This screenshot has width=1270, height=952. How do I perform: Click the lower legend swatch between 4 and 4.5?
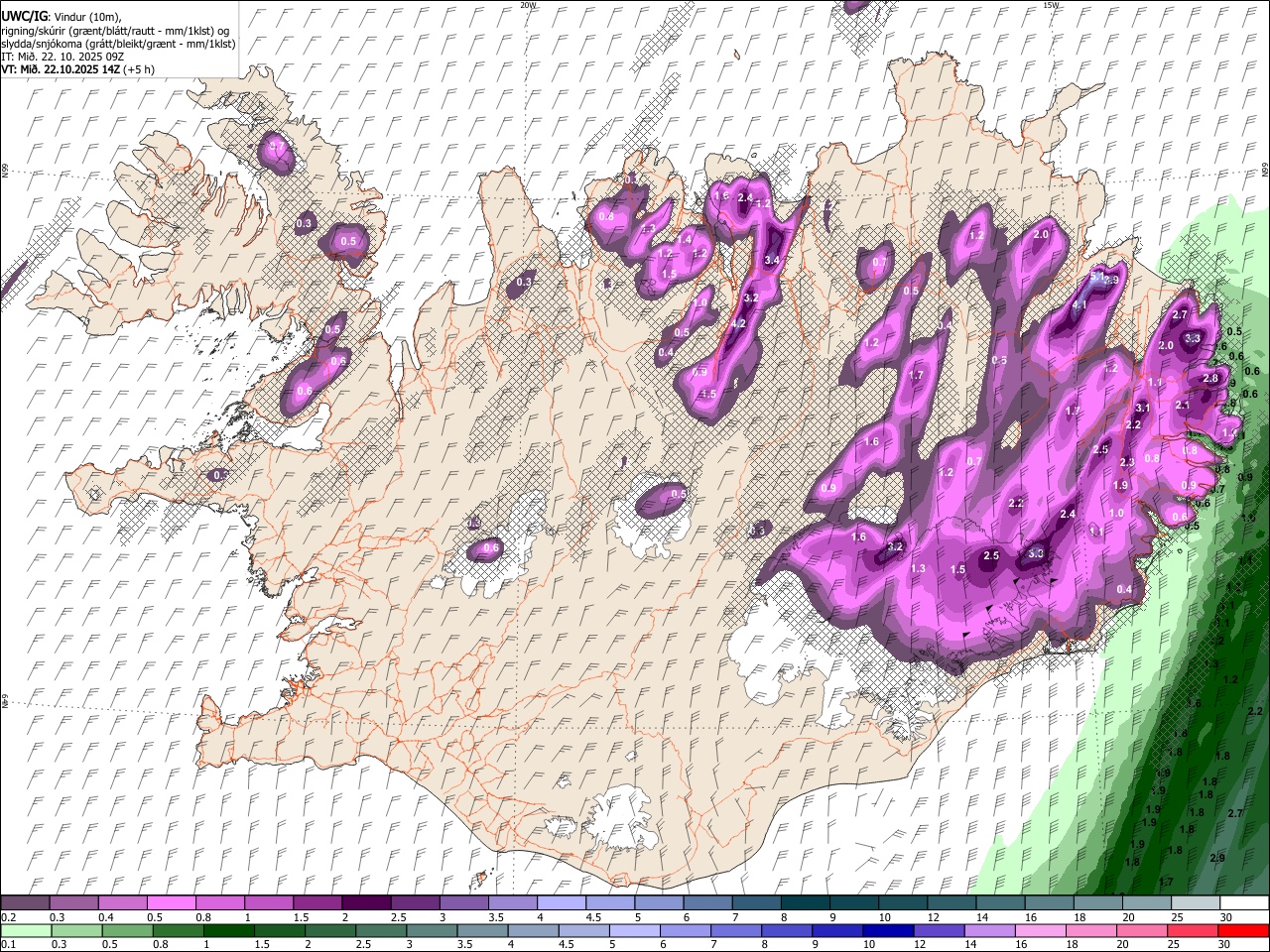pos(533,930)
